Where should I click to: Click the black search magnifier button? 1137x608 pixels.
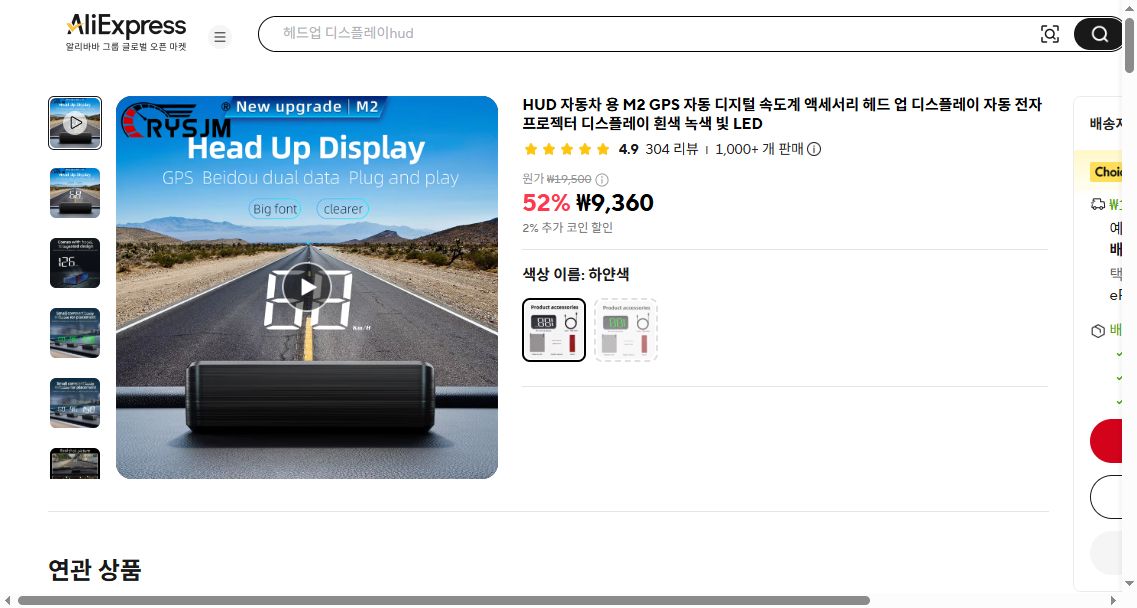[1099, 34]
